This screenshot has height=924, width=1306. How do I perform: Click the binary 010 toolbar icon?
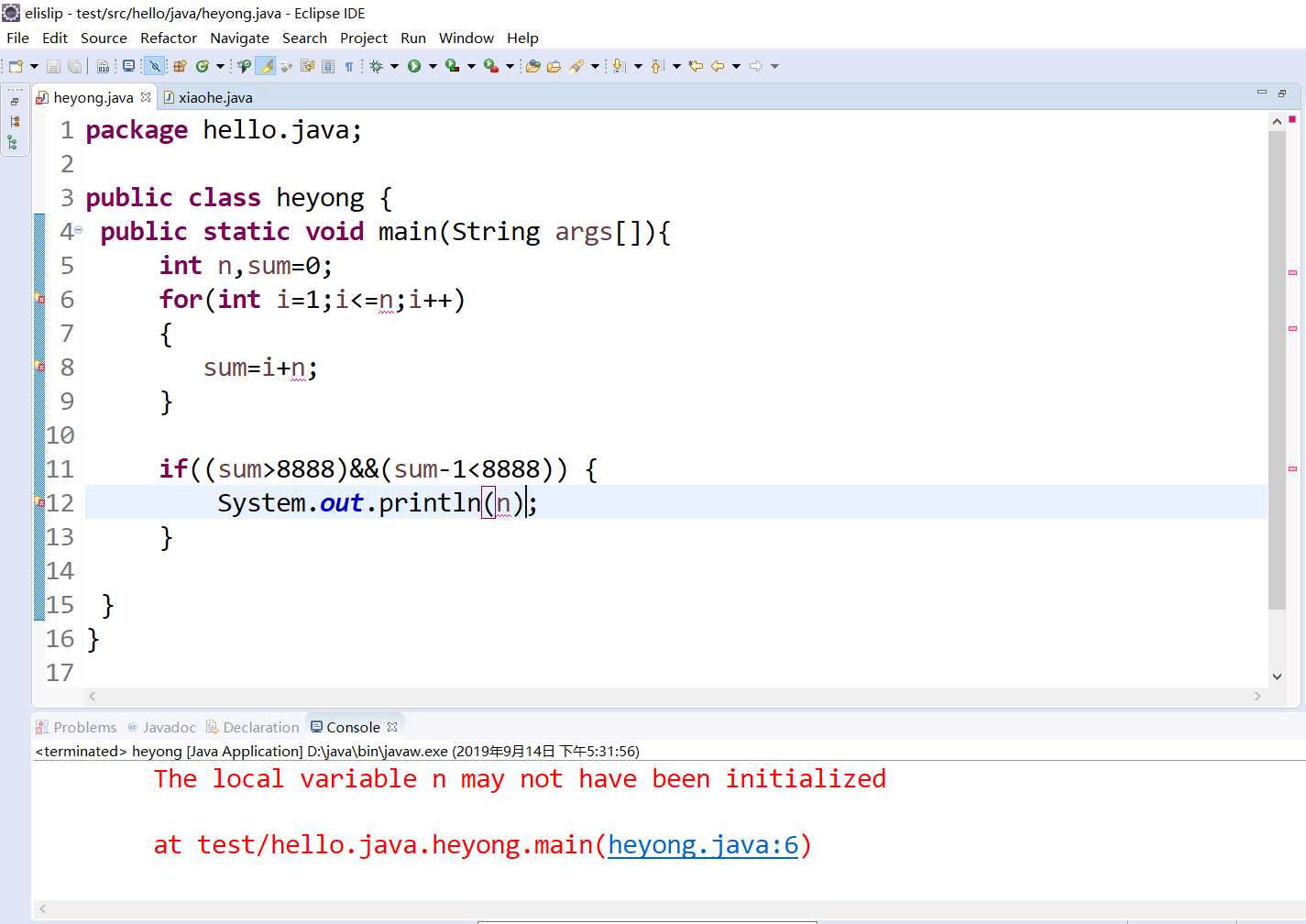(103, 66)
